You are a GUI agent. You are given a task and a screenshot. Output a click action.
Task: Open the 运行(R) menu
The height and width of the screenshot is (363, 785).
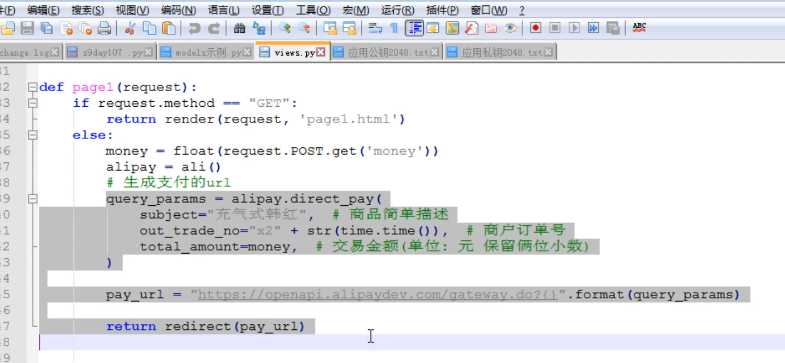[x=398, y=11]
